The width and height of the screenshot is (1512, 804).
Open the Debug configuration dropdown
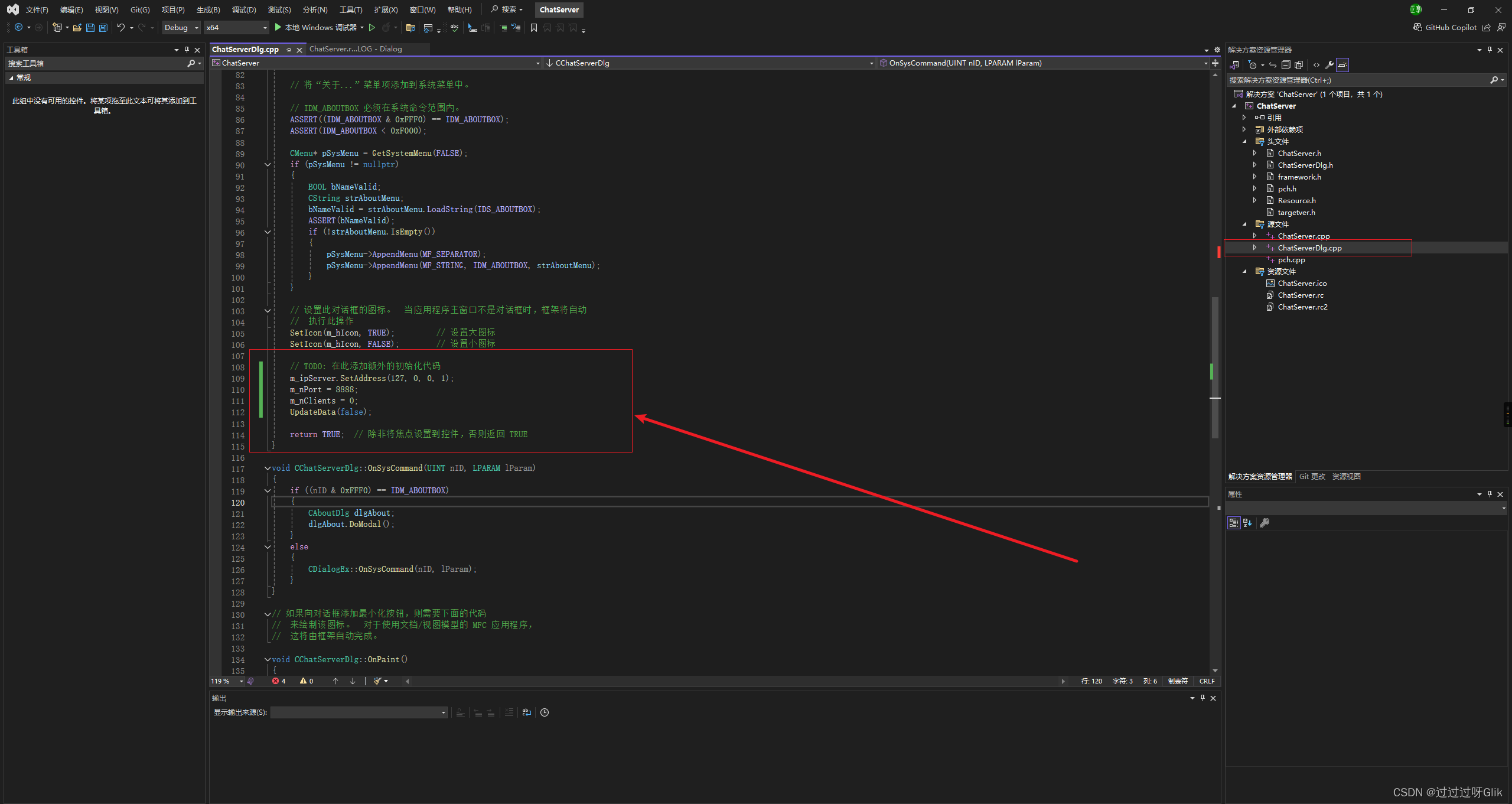click(181, 28)
